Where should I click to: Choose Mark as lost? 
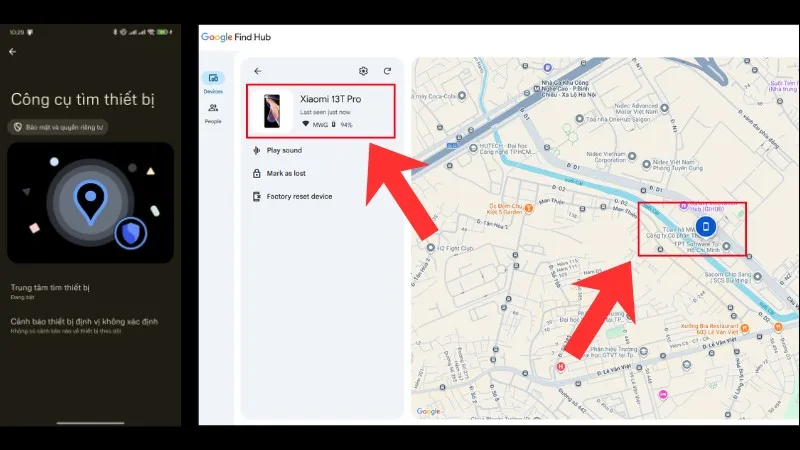pos(286,173)
